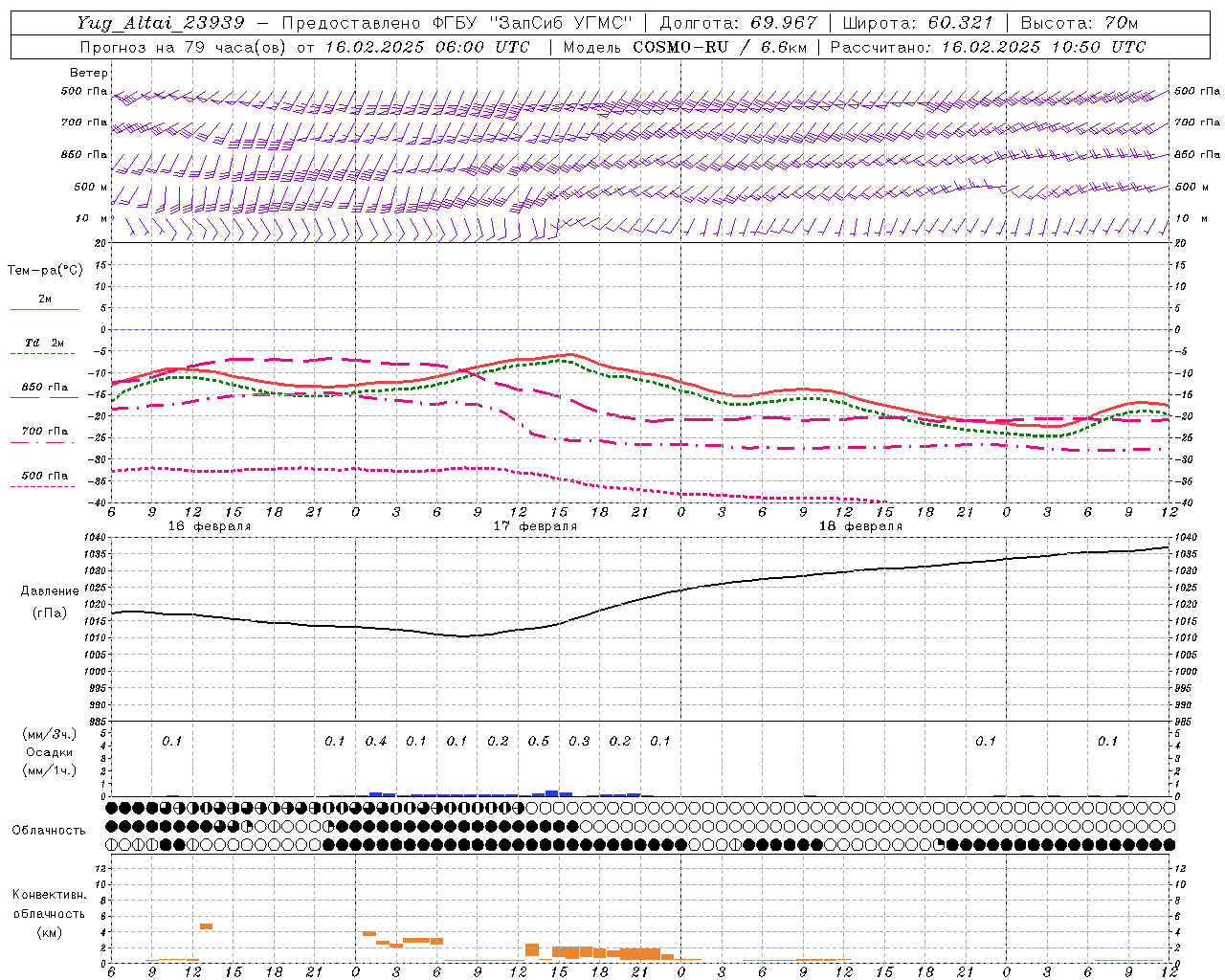Click the solid line sample under 850 гПа legend
Viewport: 1225px width, 980px height.
click(x=44, y=398)
